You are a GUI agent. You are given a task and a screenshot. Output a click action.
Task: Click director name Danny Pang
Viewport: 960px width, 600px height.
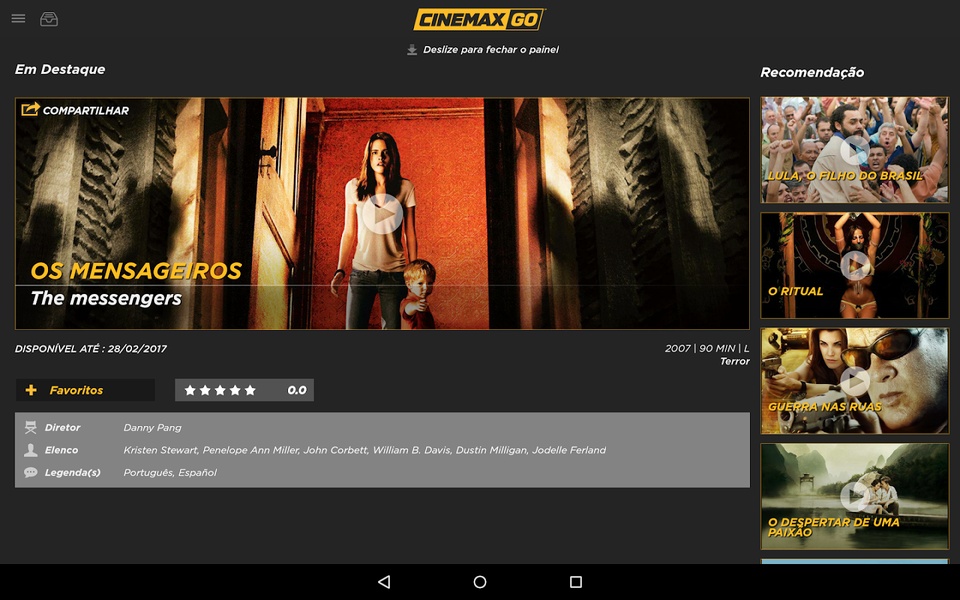pos(152,427)
